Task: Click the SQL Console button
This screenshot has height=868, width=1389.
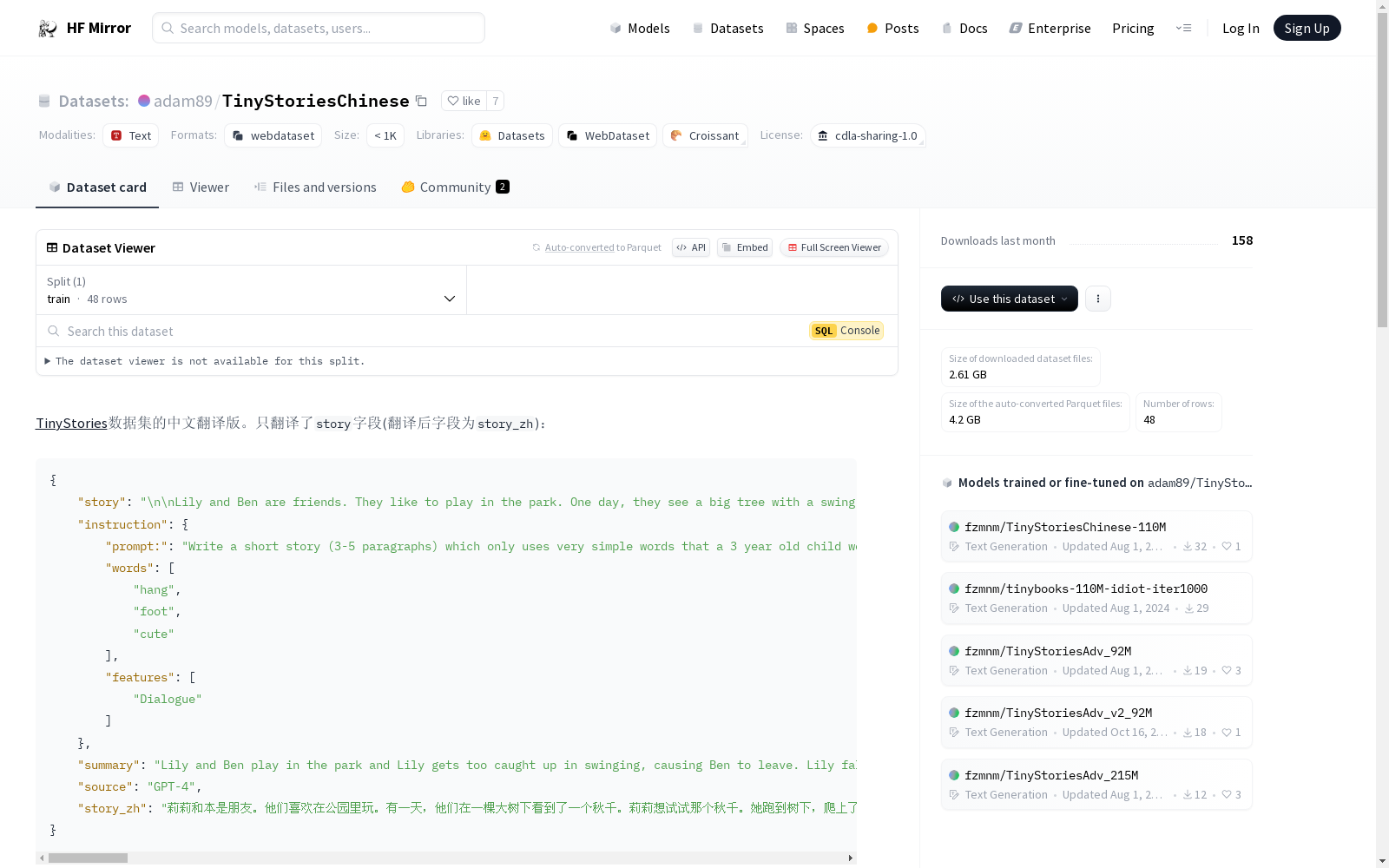Action: (846, 331)
